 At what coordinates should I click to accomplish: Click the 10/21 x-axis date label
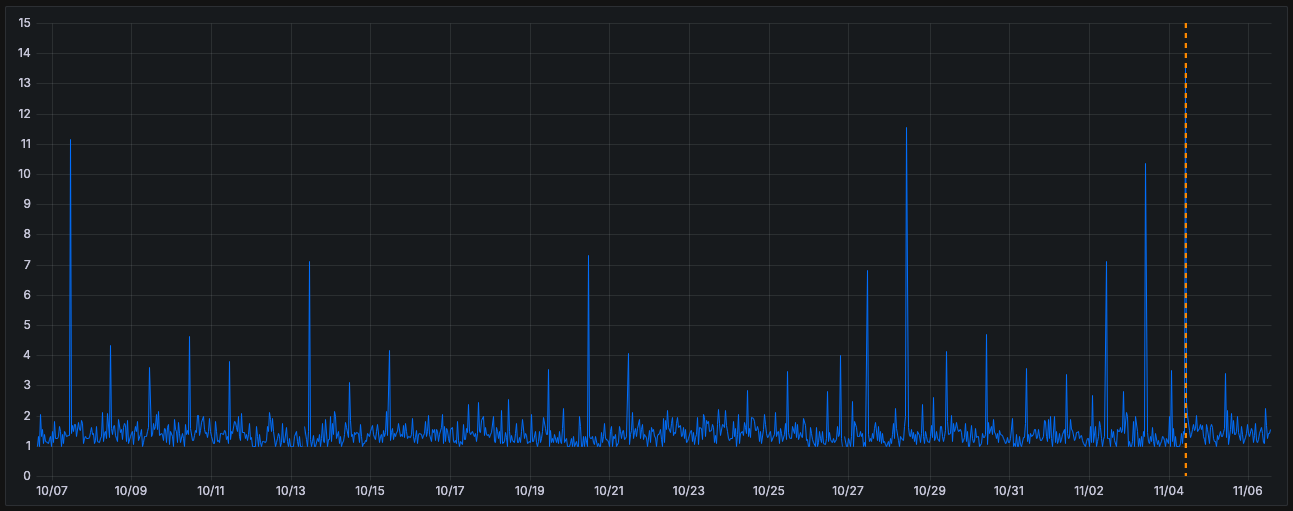[x=609, y=491]
